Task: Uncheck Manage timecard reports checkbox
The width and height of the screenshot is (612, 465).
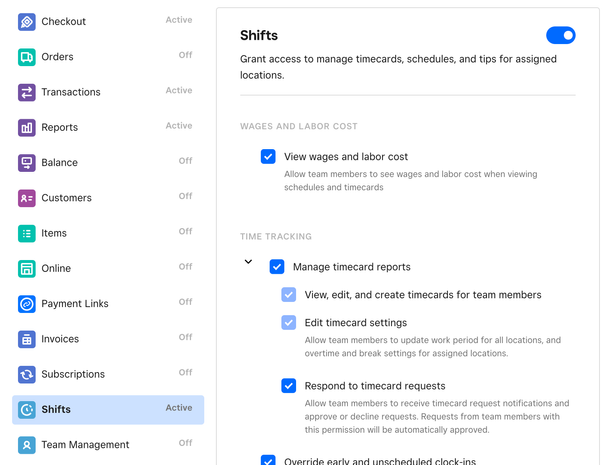Action: [x=277, y=267]
